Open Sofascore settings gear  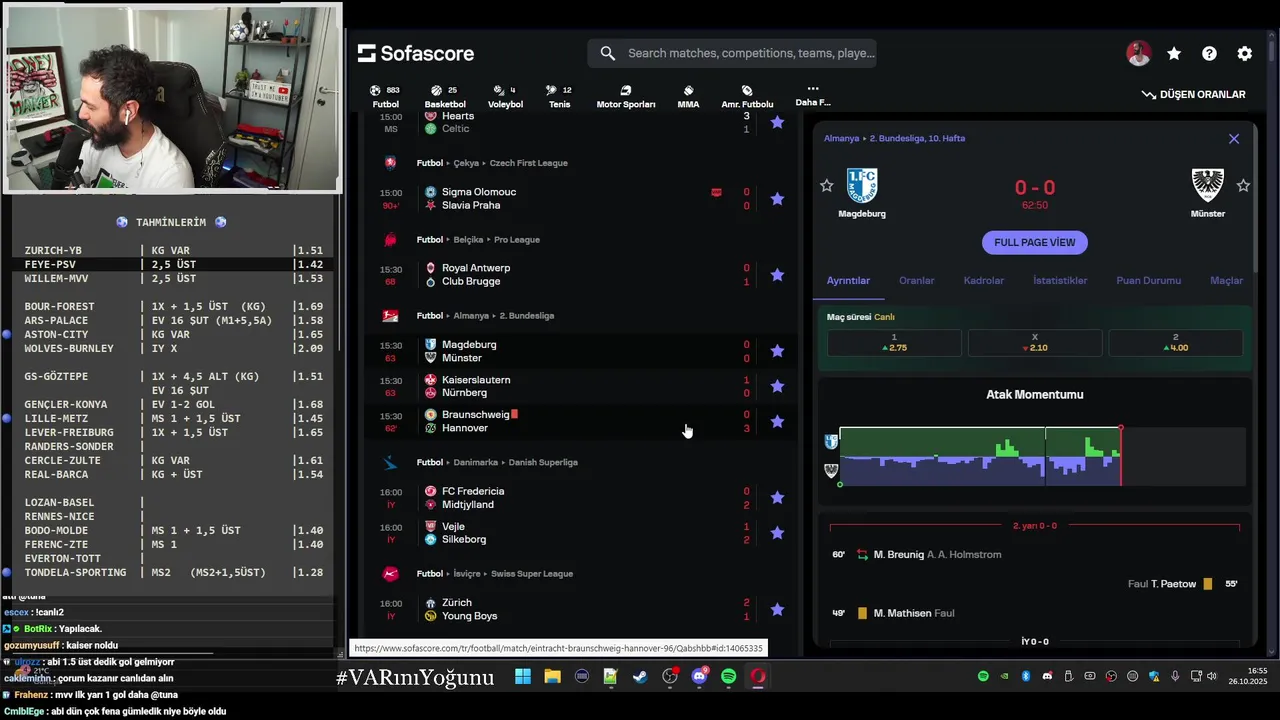pos(1245,54)
